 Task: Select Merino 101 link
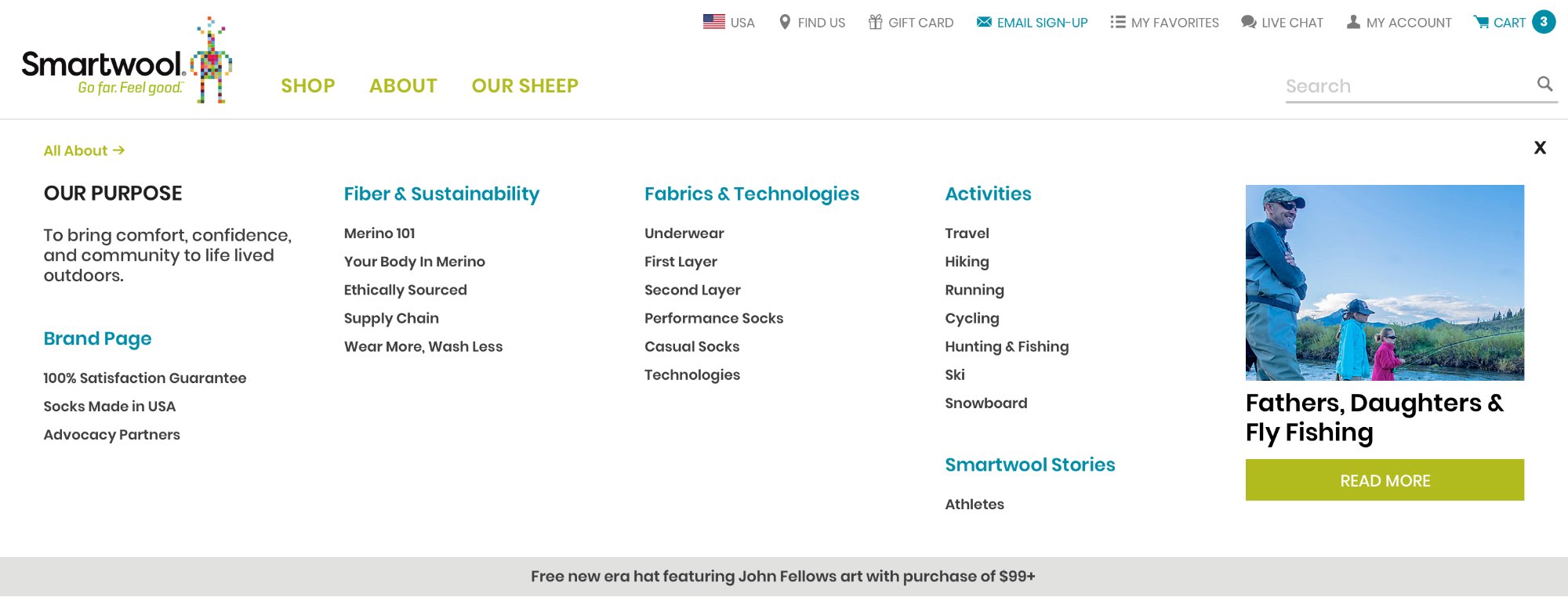click(379, 233)
